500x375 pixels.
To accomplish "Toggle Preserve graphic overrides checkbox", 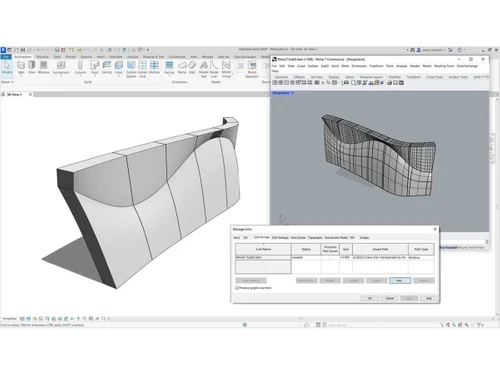I will (237, 288).
